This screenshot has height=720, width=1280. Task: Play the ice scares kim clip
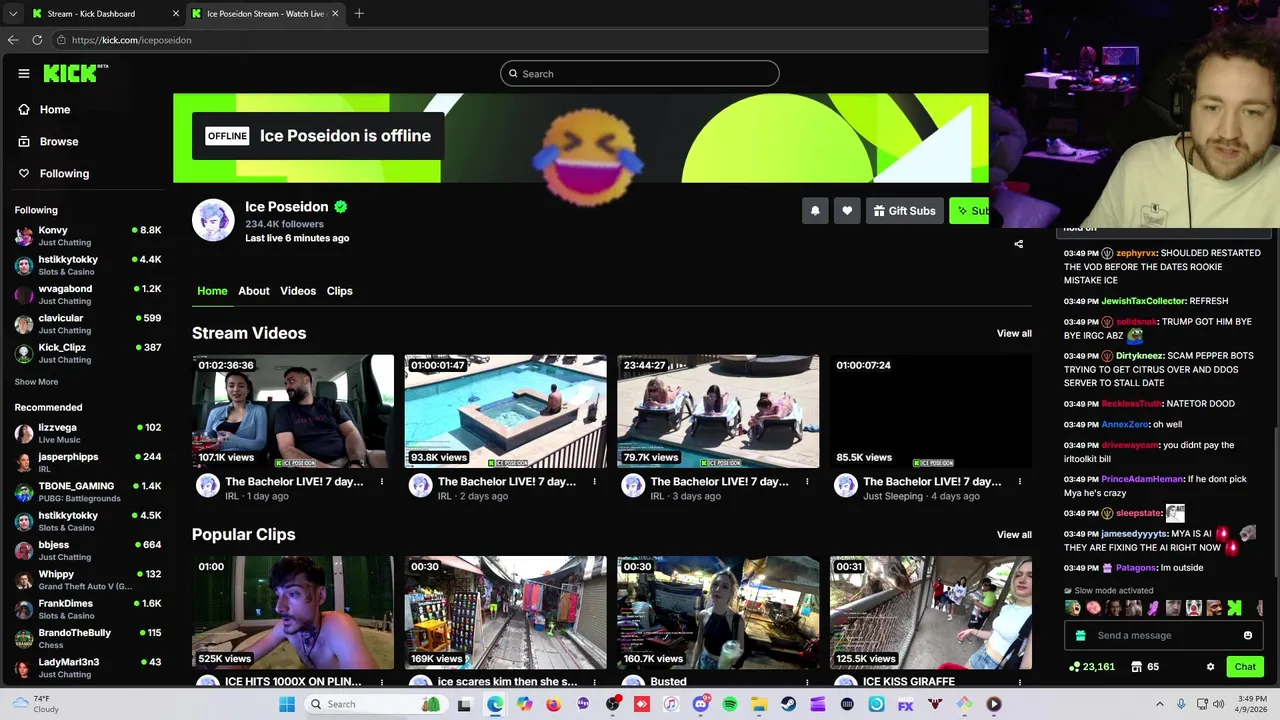pyautogui.click(x=505, y=613)
